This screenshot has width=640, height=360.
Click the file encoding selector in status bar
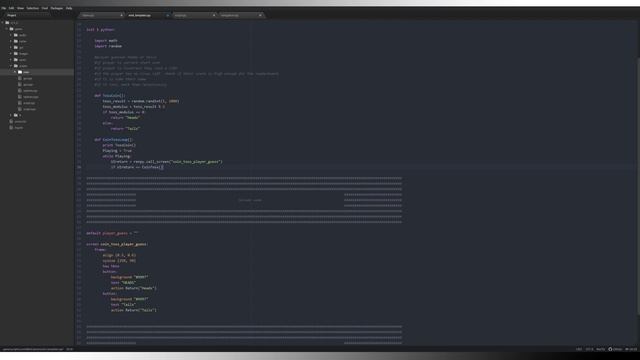click(x=590, y=349)
